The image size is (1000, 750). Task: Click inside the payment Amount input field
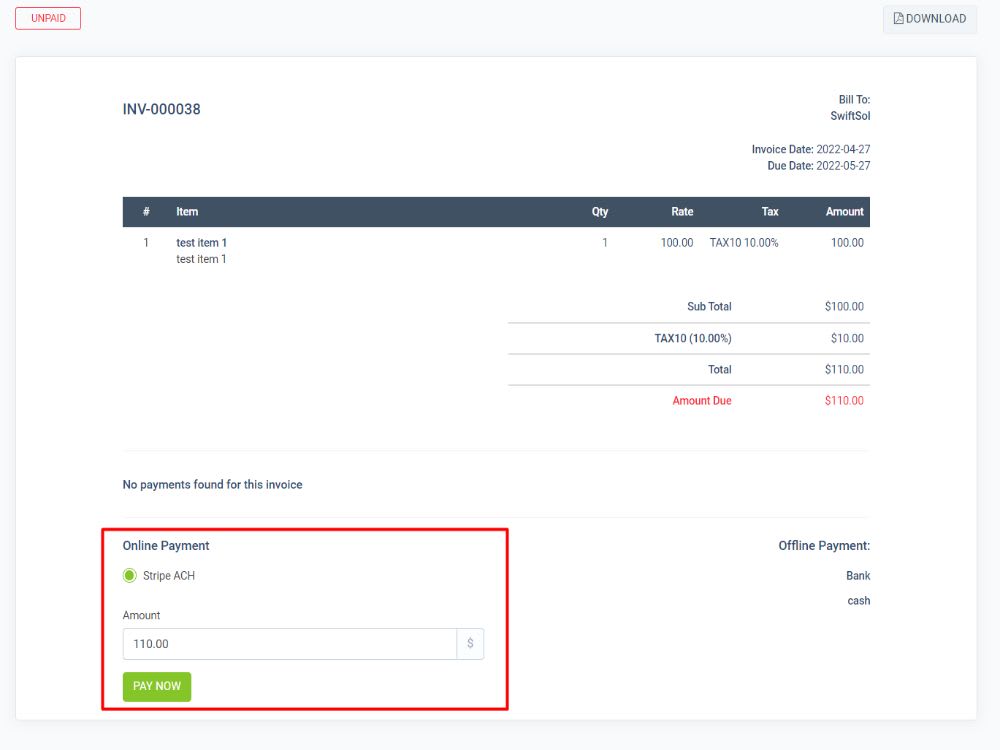click(290, 643)
